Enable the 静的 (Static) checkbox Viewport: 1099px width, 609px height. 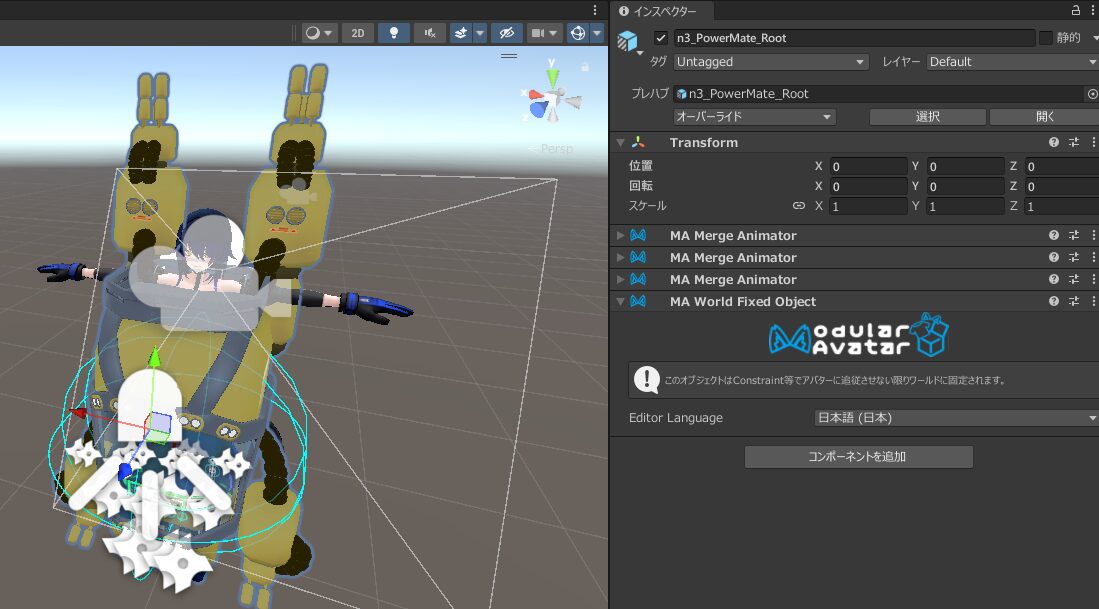(x=1046, y=38)
